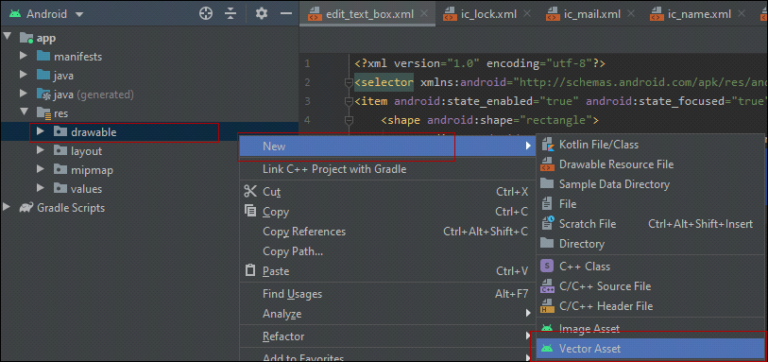Expand the Analyze submenu arrow
The height and width of the screenshot is (362, 768).
[528, 313]
